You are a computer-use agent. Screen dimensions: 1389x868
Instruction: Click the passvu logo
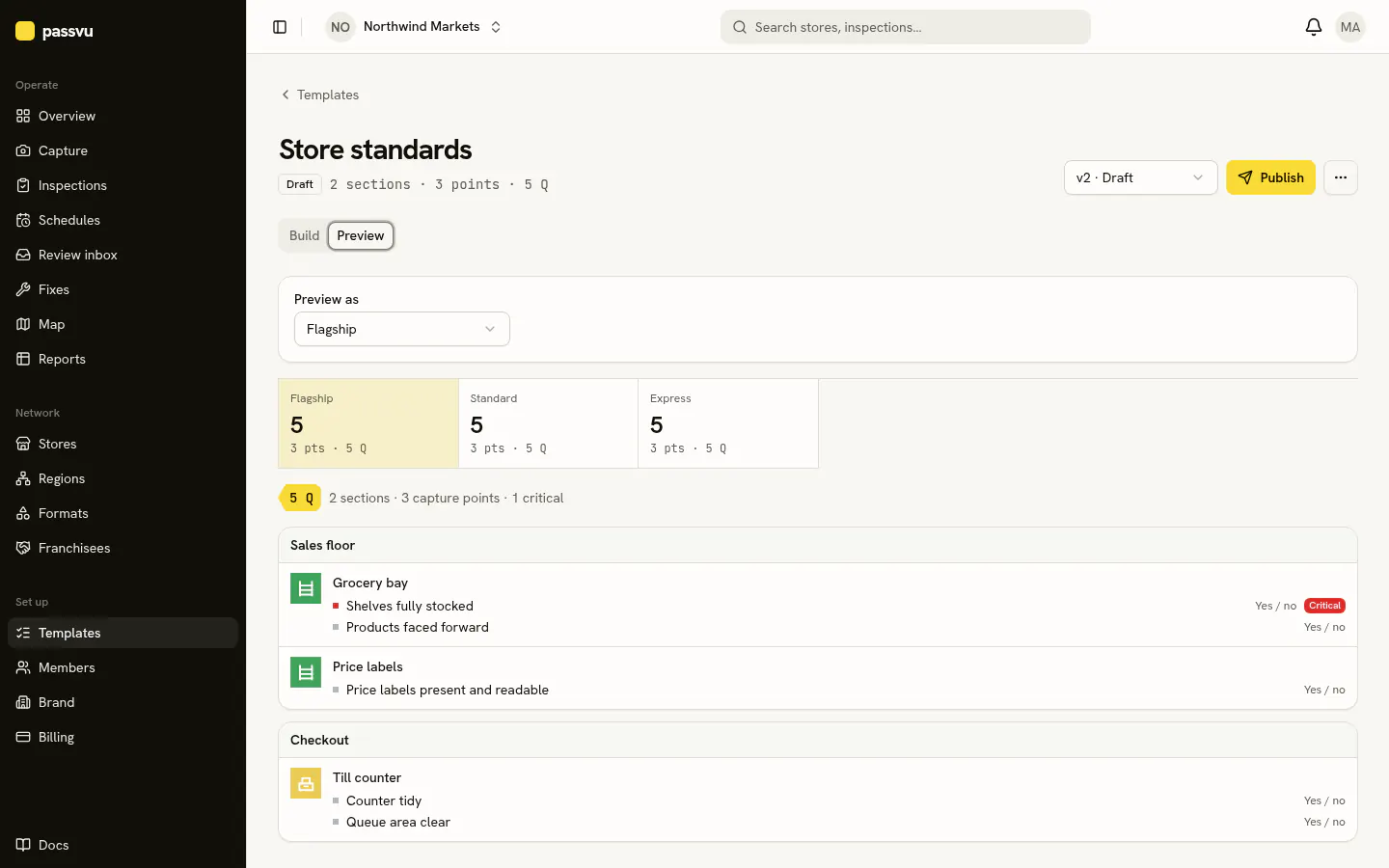[x=55, y=31]
